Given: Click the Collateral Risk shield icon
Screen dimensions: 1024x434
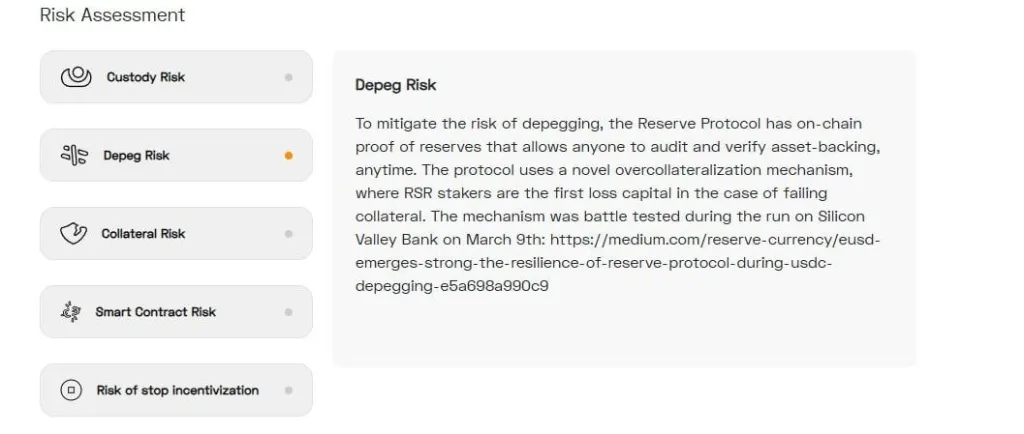Looking at the screenshot, I should [x=73, y=233].
